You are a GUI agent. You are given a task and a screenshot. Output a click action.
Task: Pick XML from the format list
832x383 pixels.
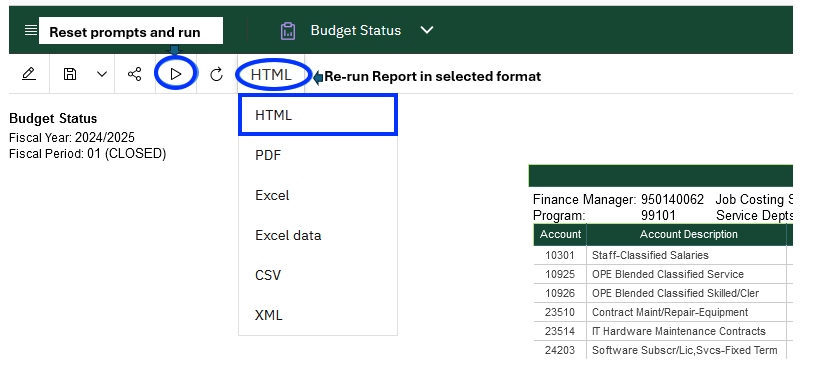318,315
